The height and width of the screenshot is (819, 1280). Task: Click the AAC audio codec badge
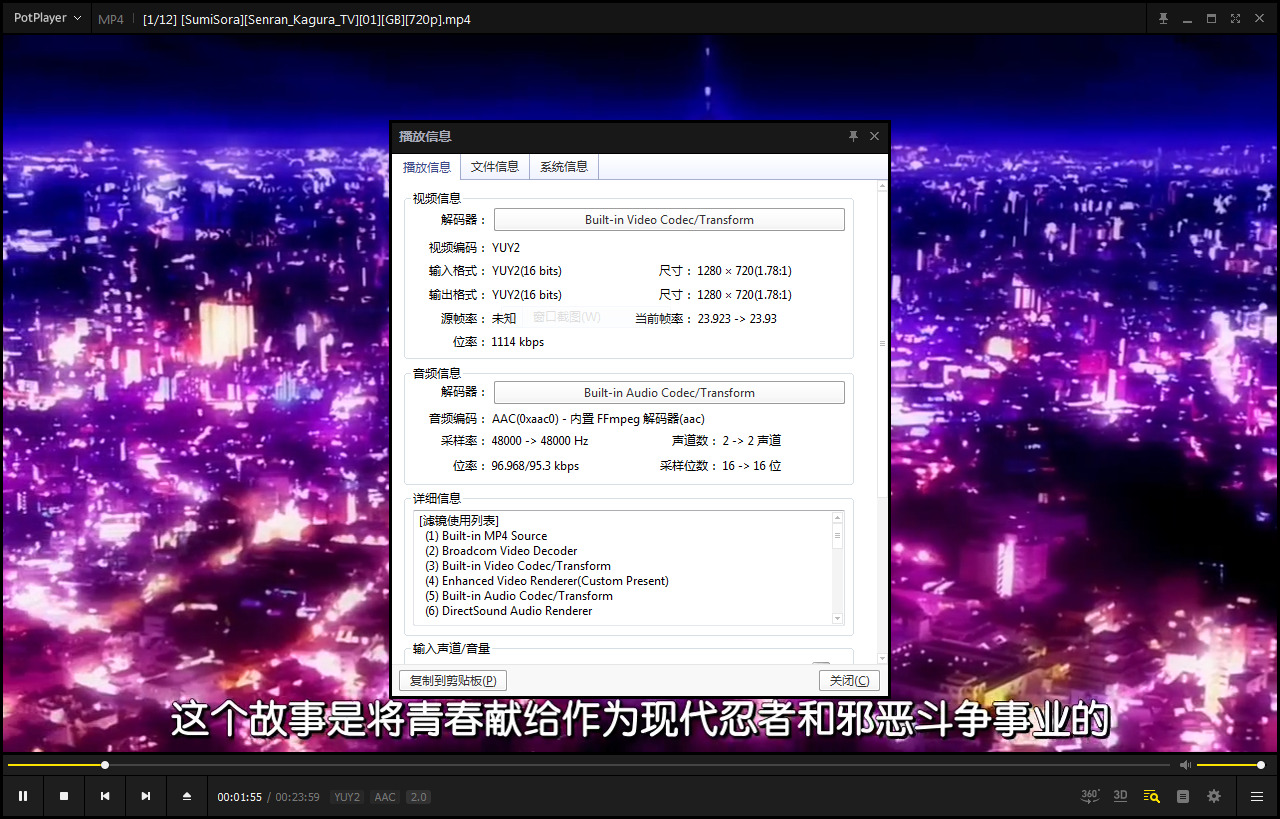tap(385, 797)
